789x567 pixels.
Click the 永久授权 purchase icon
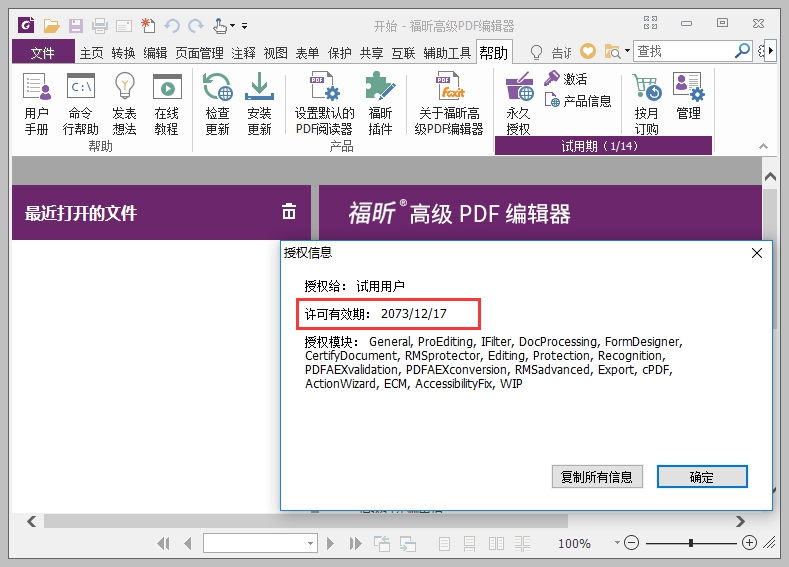coord(519,87)
